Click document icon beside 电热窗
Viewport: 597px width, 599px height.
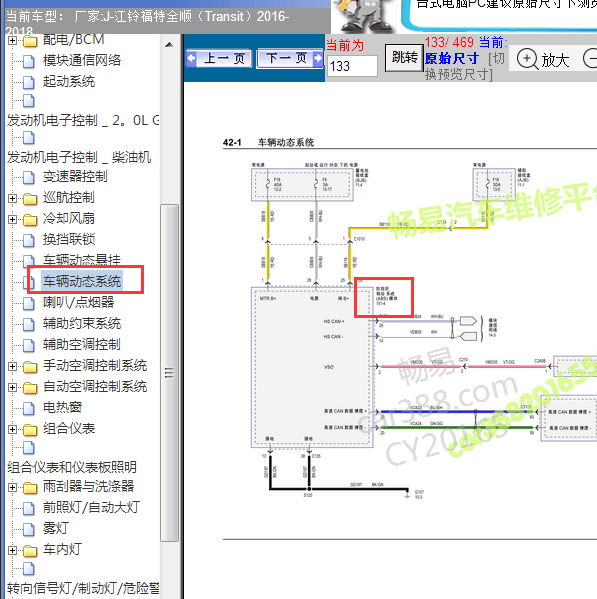click(29, 408)
